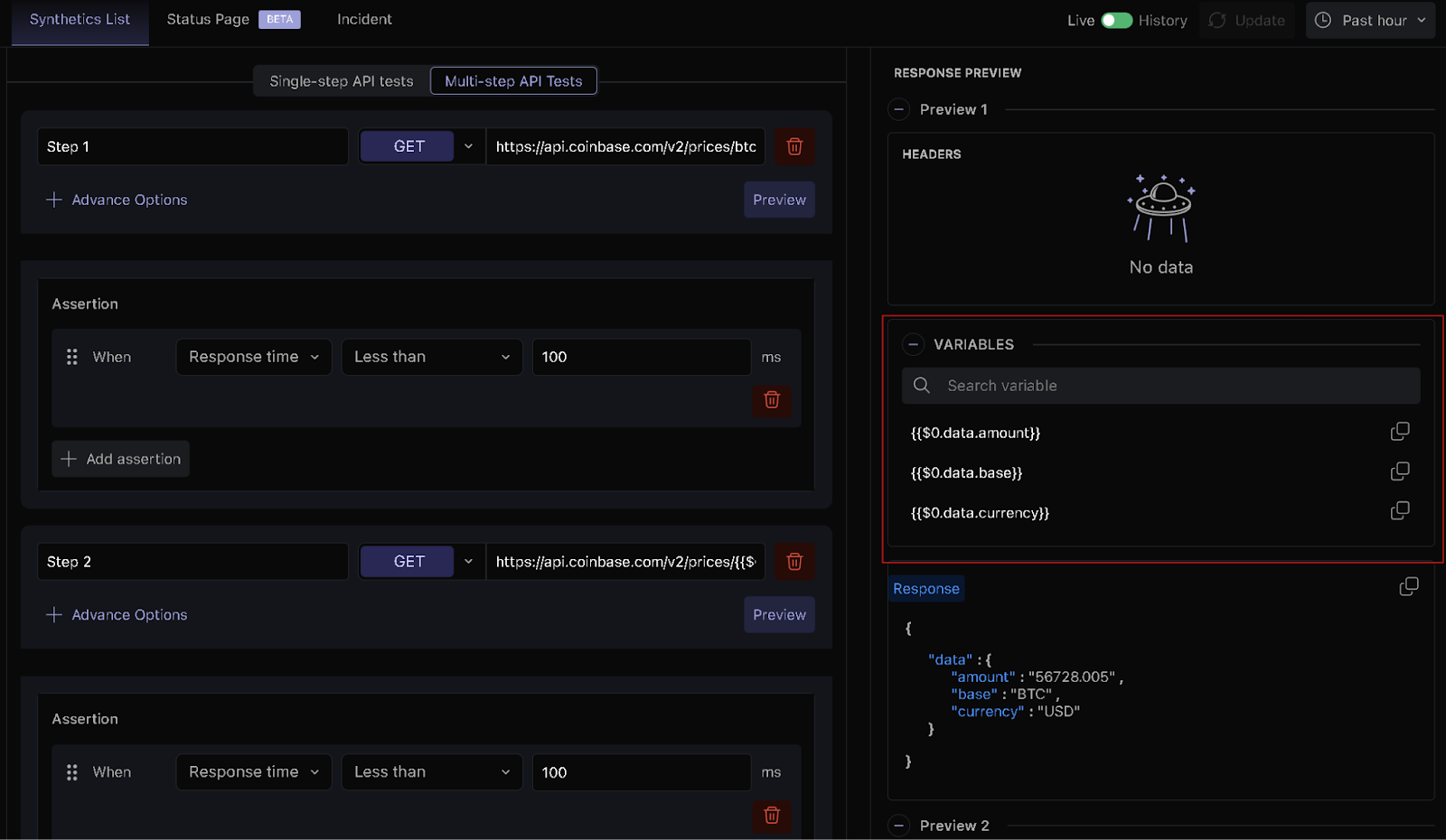The width and height of the screenshot is (1446, 840).
Task: Switch to the Single-step API tests tab
Action: click(340, 80)
